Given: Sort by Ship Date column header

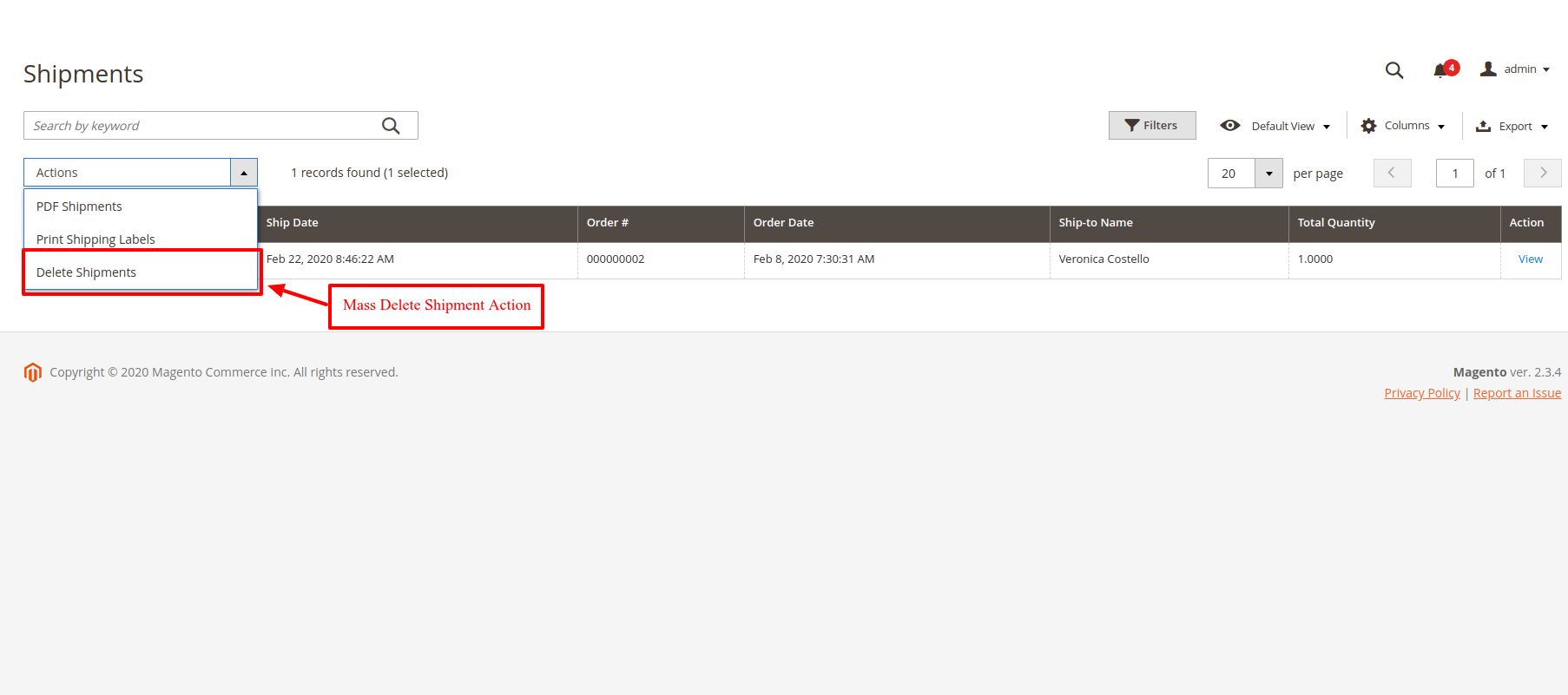Looking at the screenshot, I should [418, 223].
